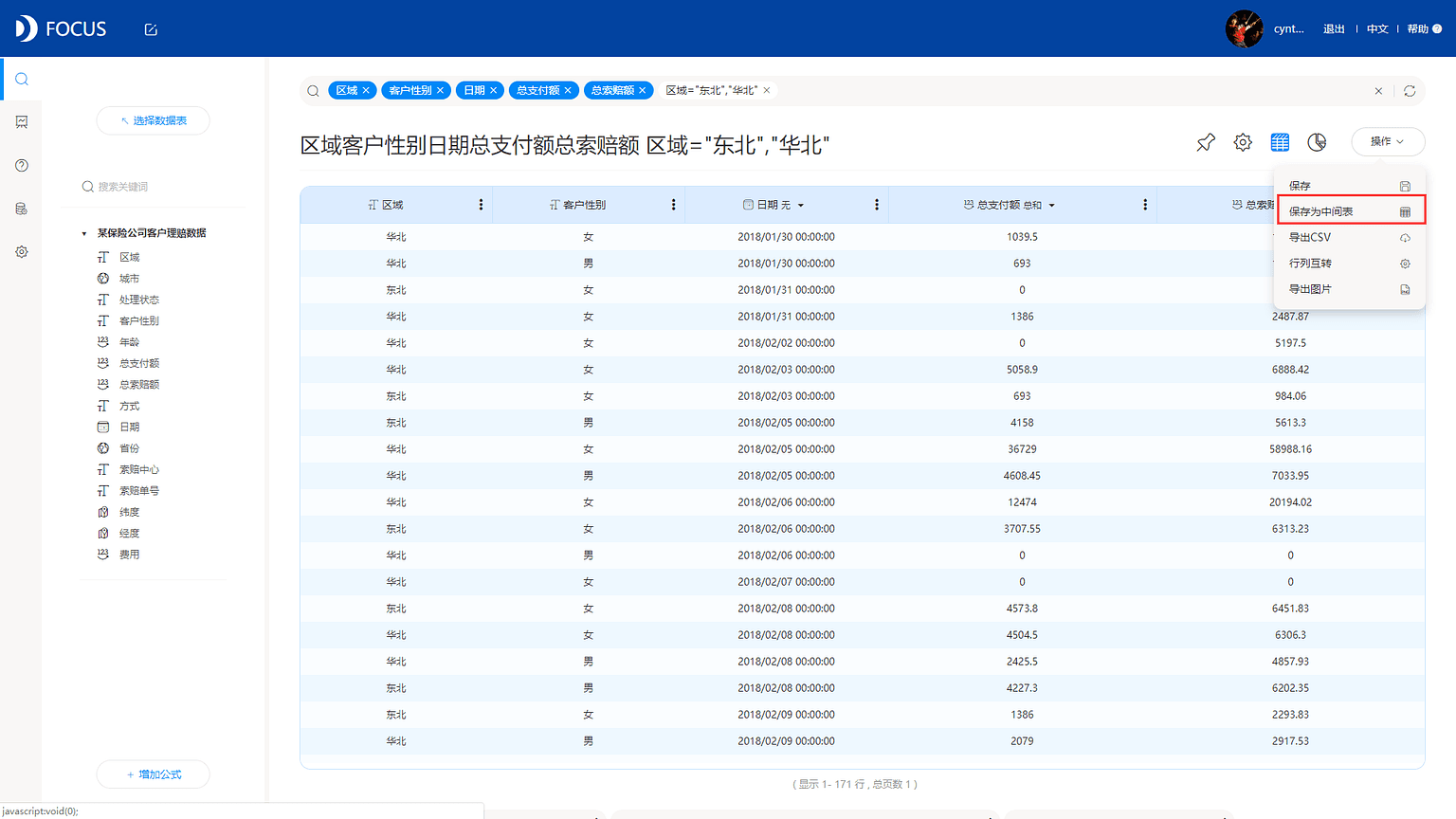
Task: Click the FOCUS logo
Action: 61,28
